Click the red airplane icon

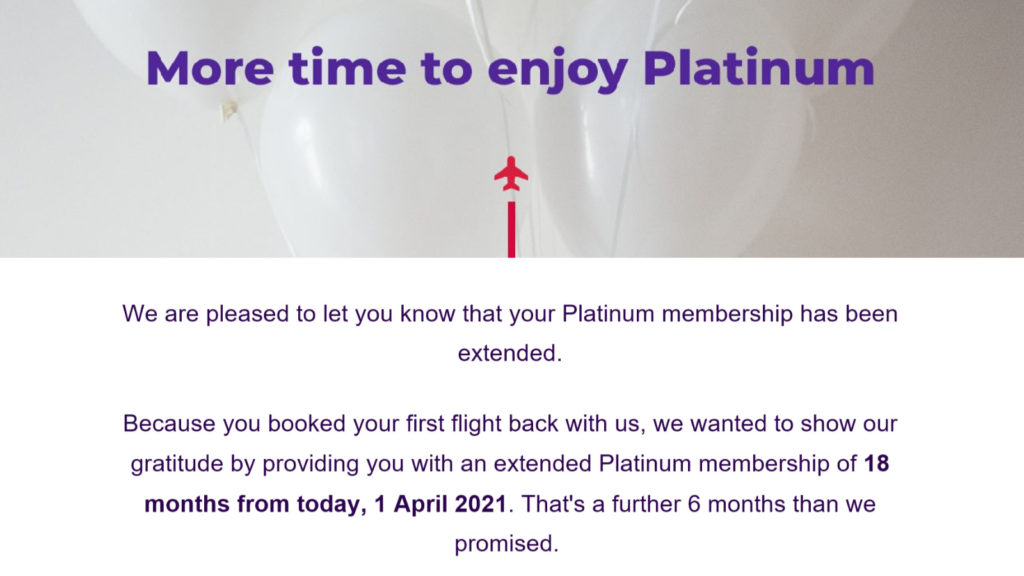pos(511,174)
